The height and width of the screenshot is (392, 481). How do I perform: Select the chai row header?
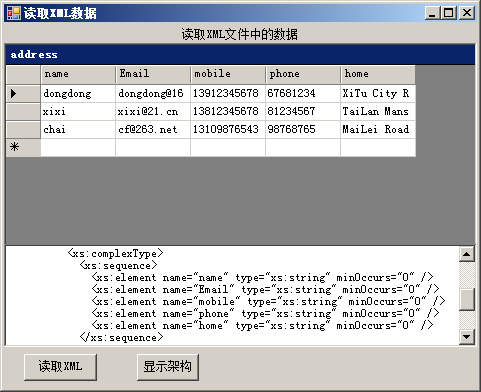click(23, 129)
